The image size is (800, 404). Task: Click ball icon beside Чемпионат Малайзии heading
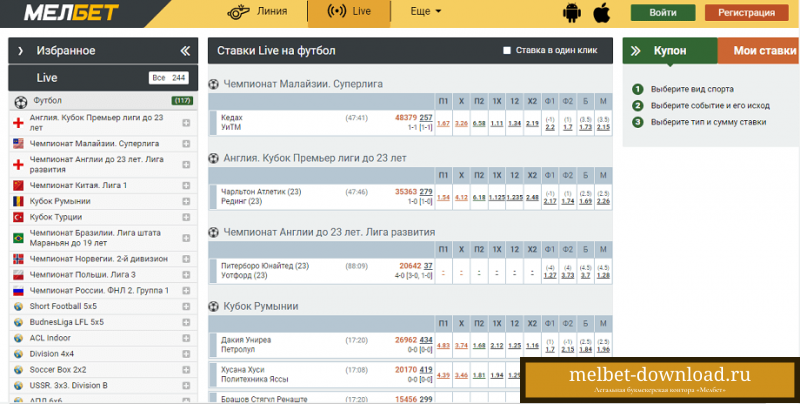[214, 84]
